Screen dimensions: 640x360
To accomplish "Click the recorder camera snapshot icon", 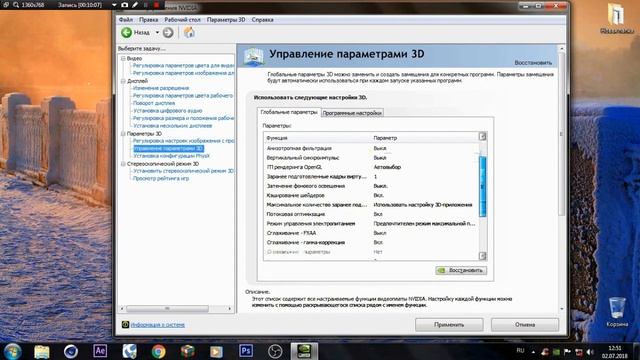I will (124, 5).
